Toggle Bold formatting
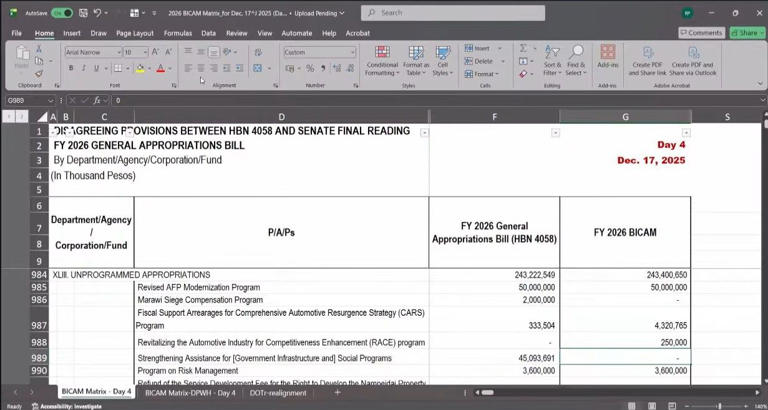 [71, 68]
